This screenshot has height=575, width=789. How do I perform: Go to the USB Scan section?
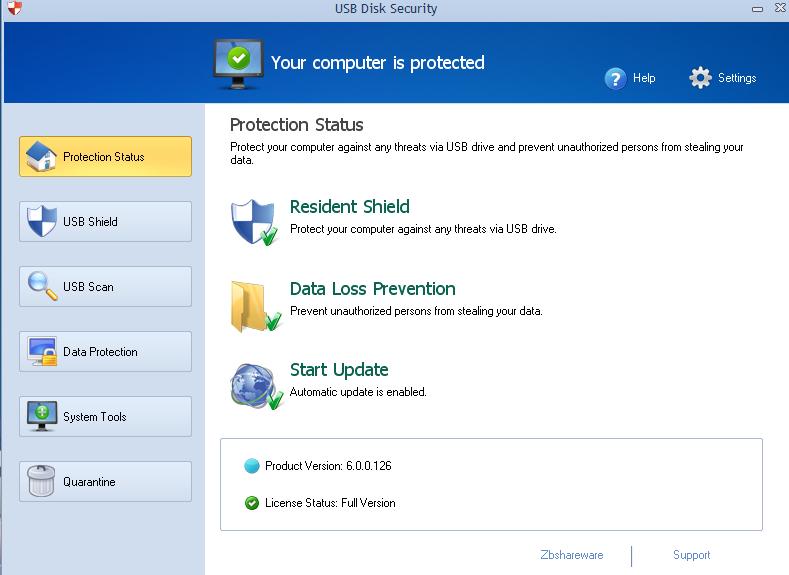(x=105, y=286)
